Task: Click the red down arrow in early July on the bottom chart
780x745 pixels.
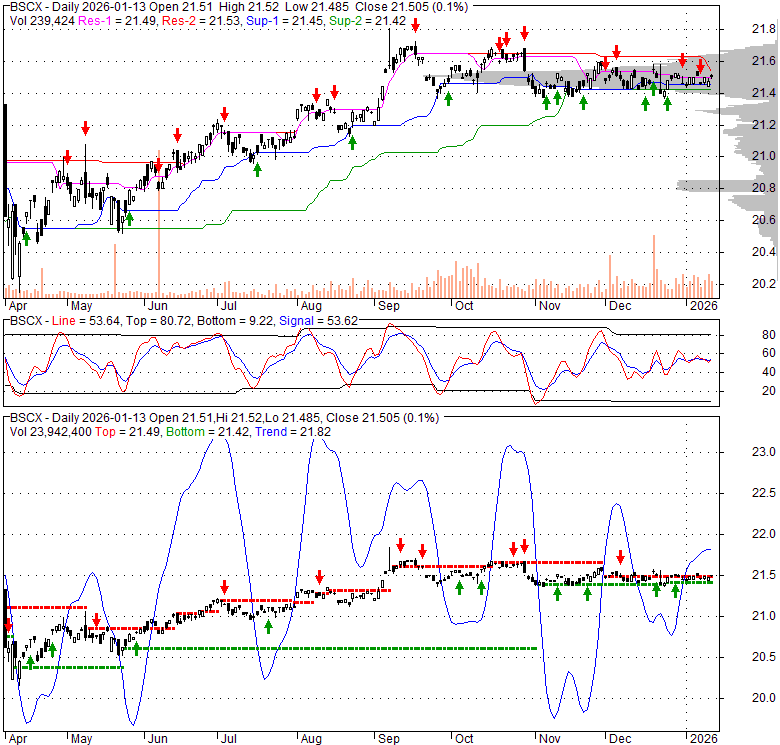Action: 225,586
